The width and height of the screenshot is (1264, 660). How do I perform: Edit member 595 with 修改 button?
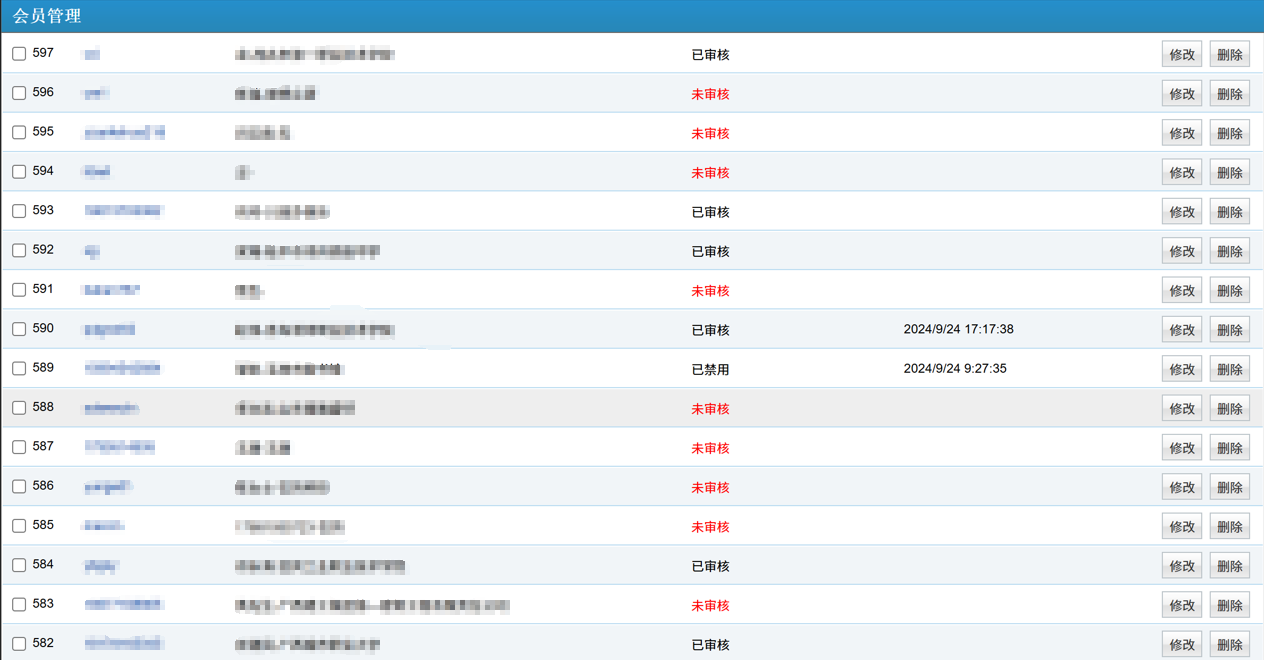(1182, 133)
